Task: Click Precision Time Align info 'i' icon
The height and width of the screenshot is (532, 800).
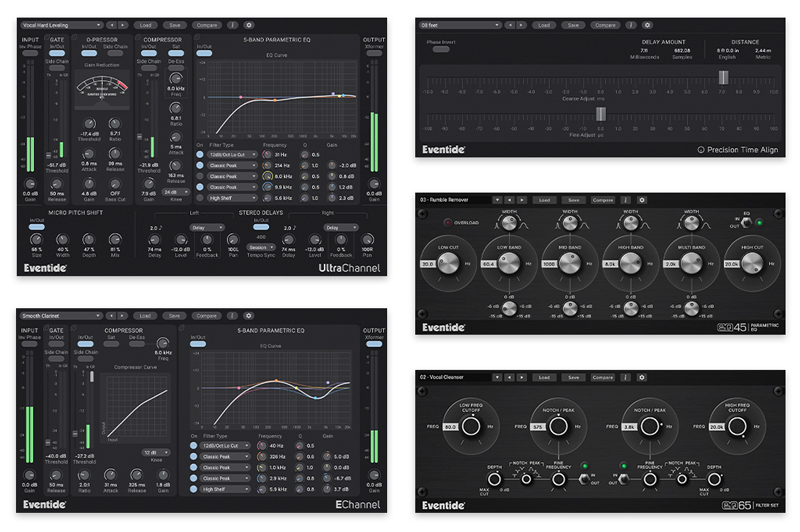Action: [x=631, y=25]
